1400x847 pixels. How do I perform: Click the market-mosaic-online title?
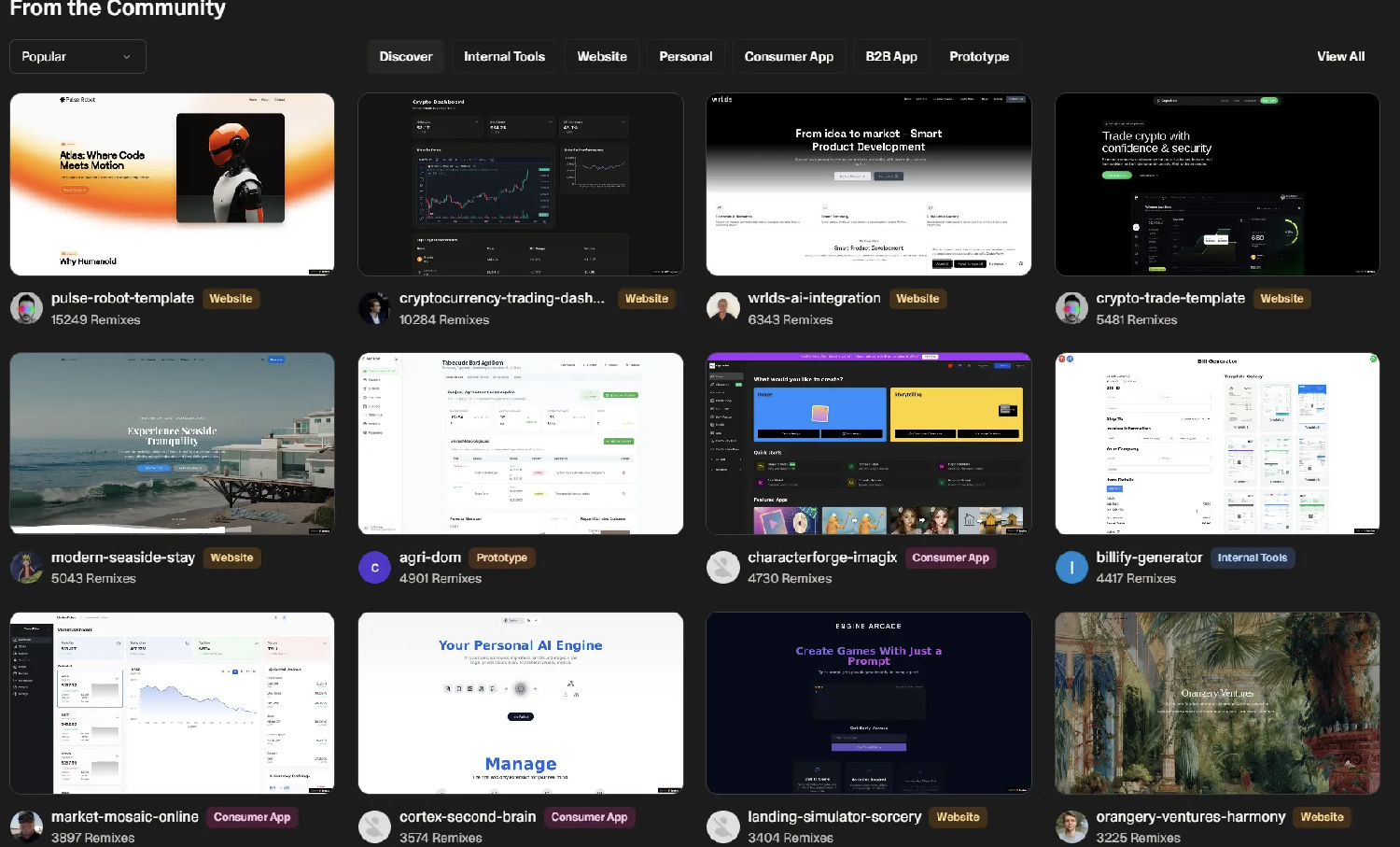click(x=125, y=817)
